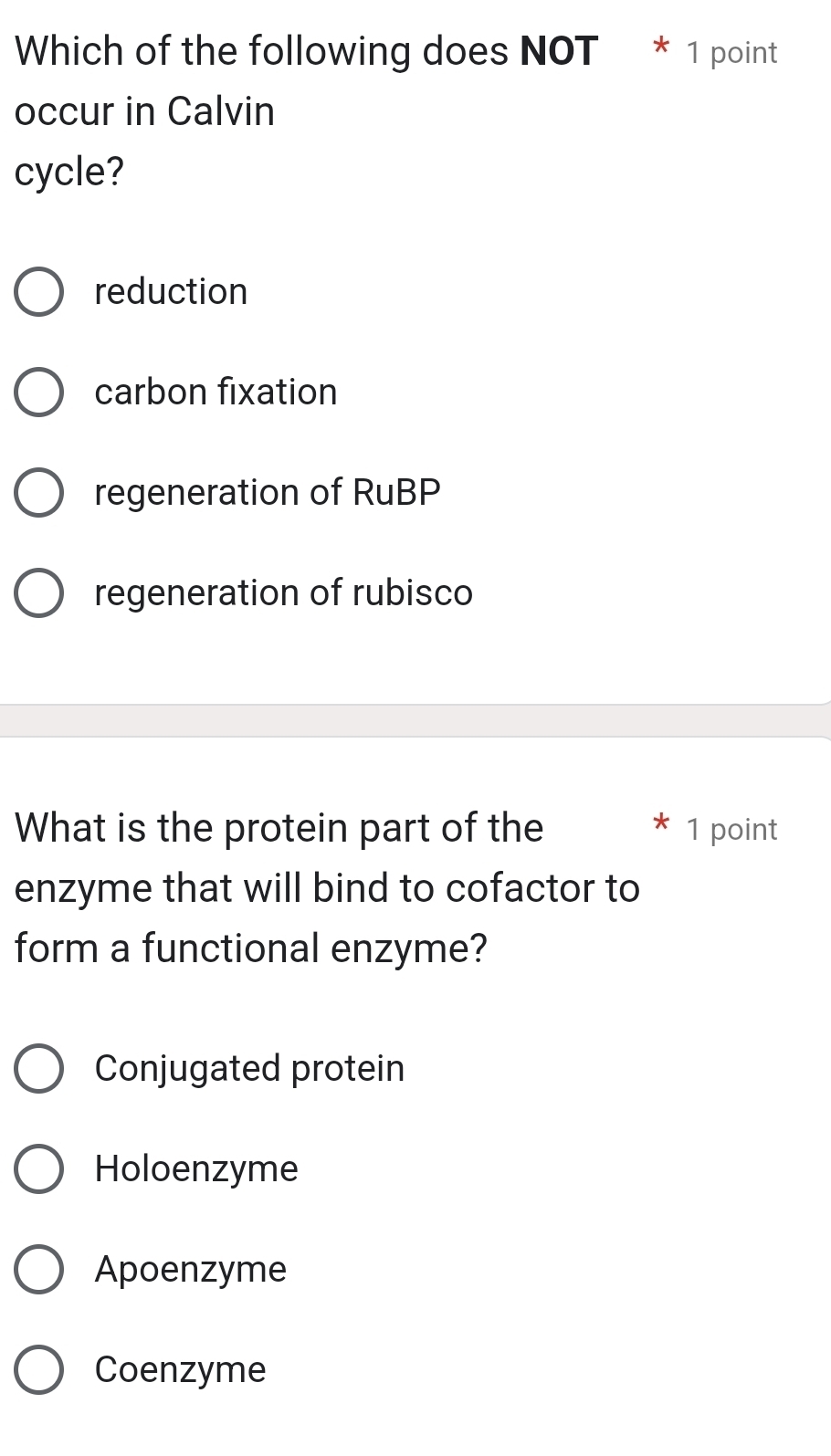Click the gray section divider between questions
The height and width of the screenshot is (1456, 831).
(x=415, y=721)
